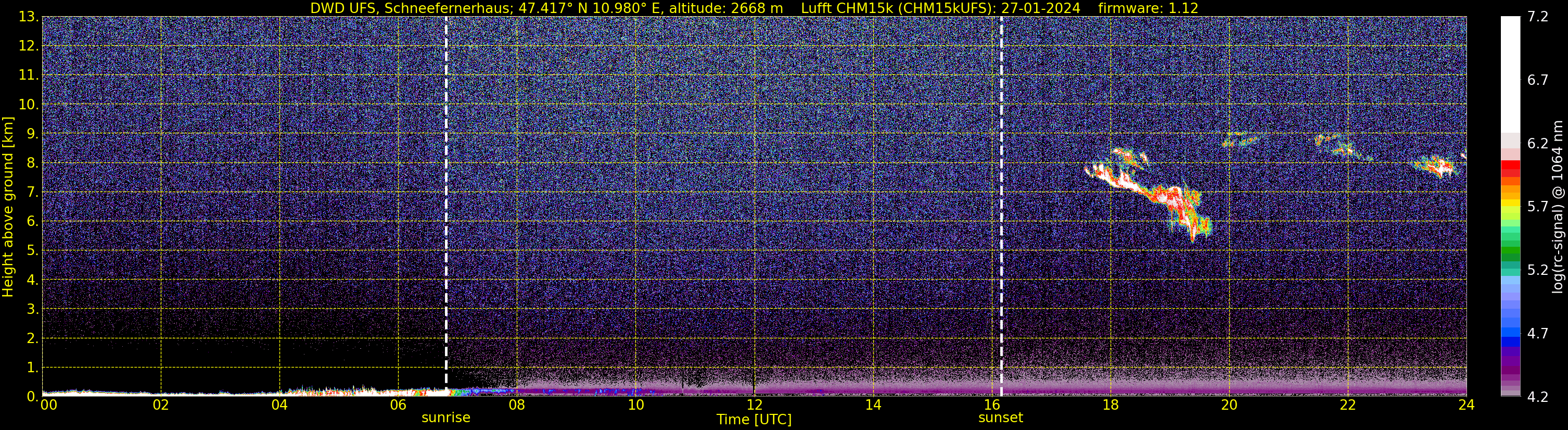Click the x-axis tick label '14'

click(873, 404)
